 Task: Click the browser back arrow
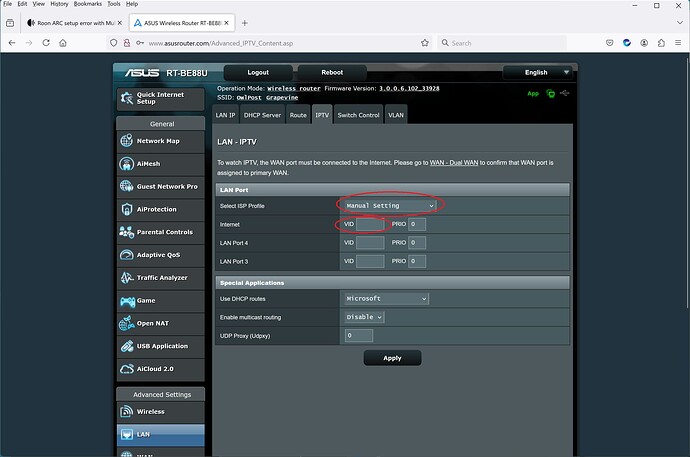12,43
